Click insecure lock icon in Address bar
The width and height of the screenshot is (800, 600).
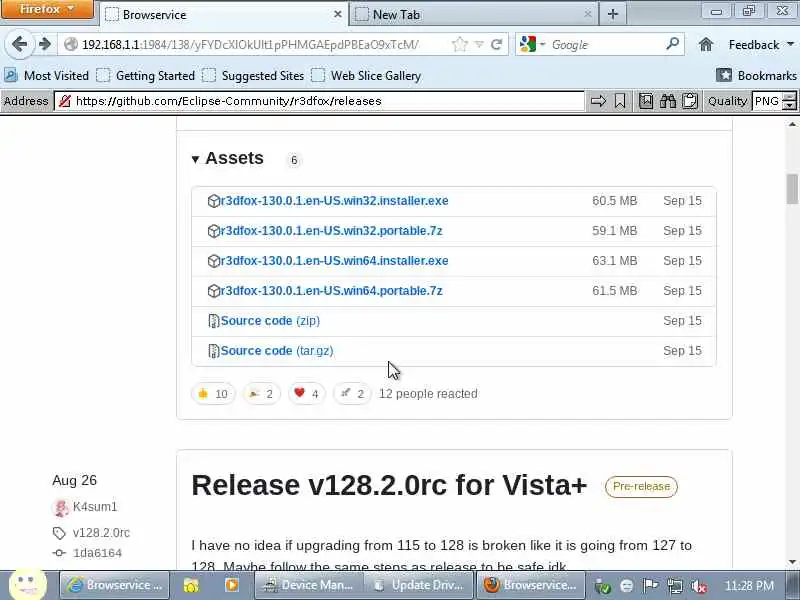(65, 101)
